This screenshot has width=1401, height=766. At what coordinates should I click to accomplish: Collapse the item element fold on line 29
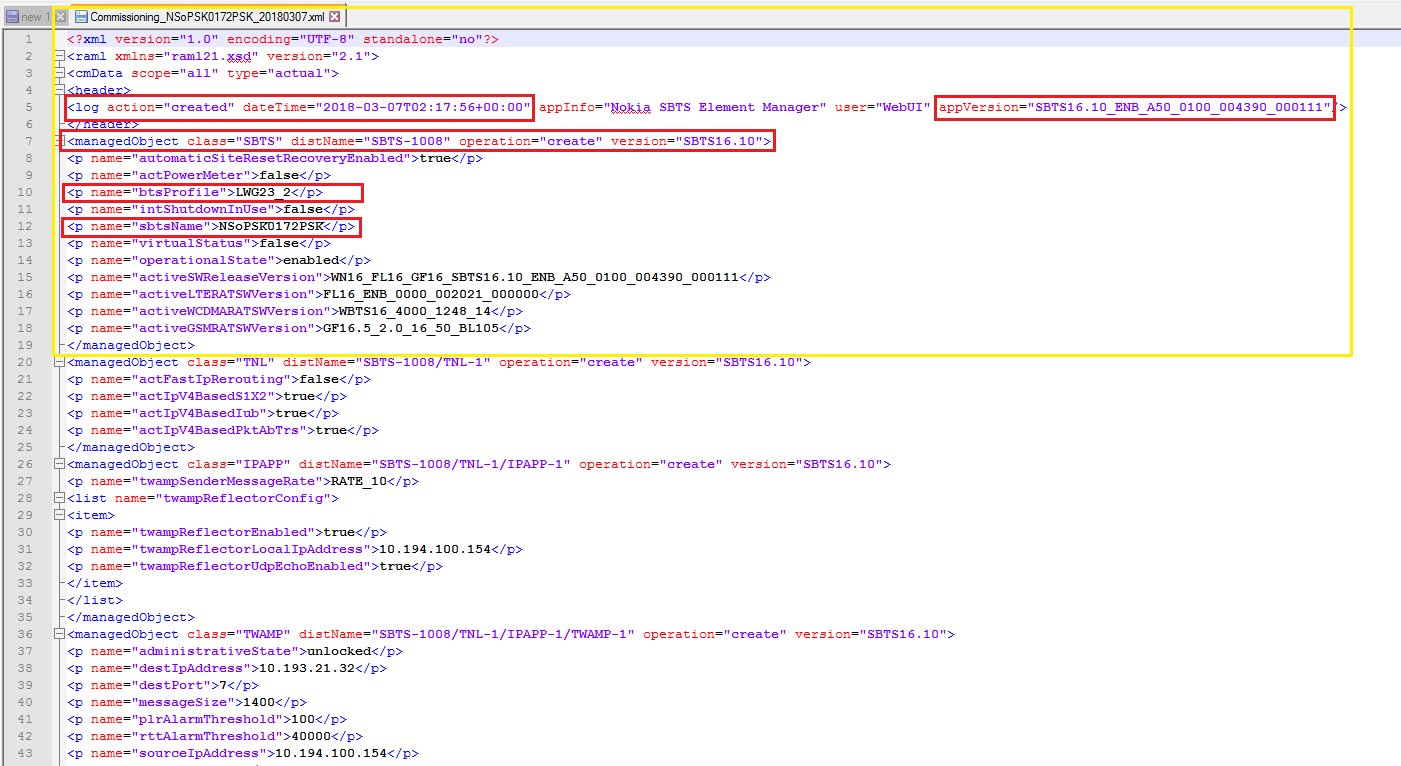pyautogui.click(x=58, y=515)
